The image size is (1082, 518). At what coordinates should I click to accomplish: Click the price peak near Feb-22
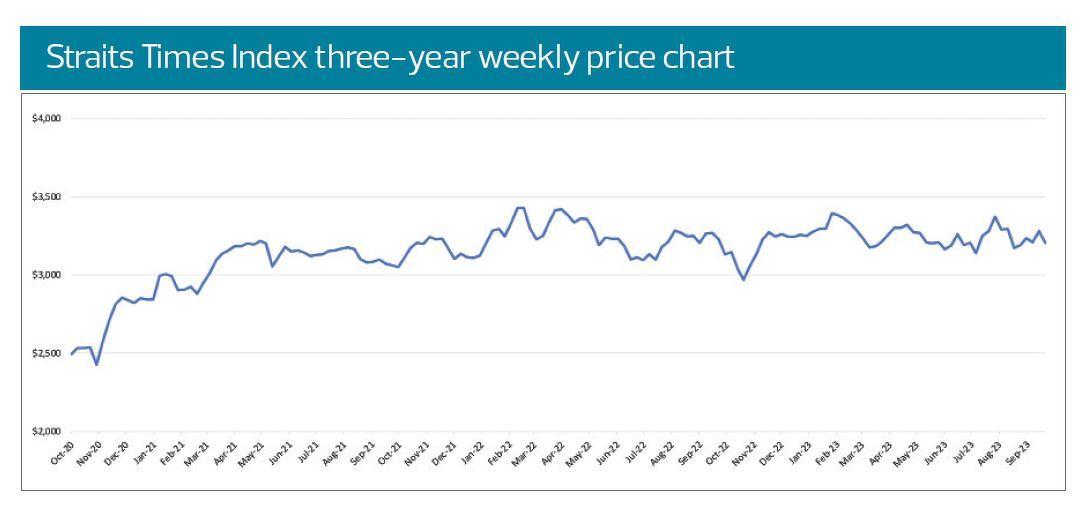pyautogui.click(x=519, y=208)
